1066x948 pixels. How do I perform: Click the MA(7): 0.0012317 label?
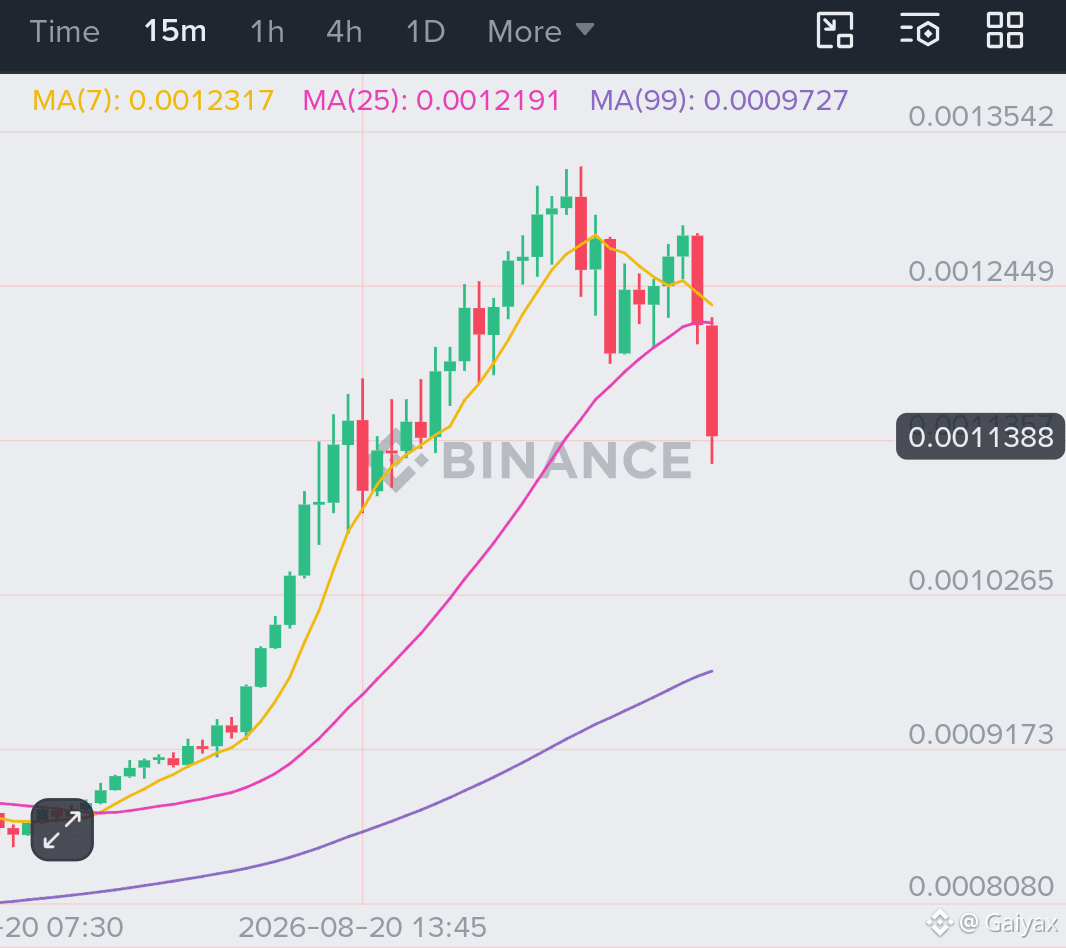[153, 101]
